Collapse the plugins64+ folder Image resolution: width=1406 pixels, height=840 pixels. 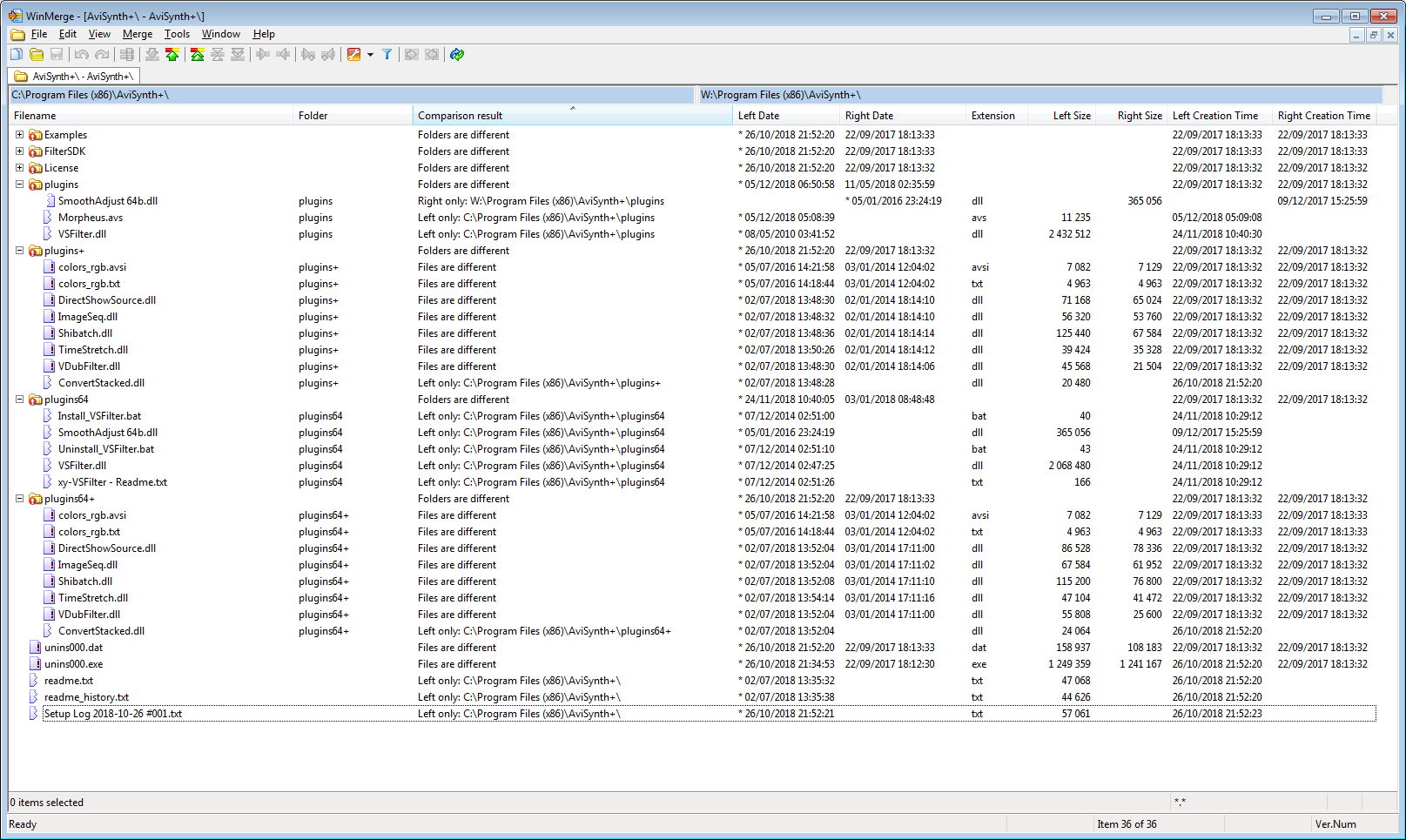19,499
